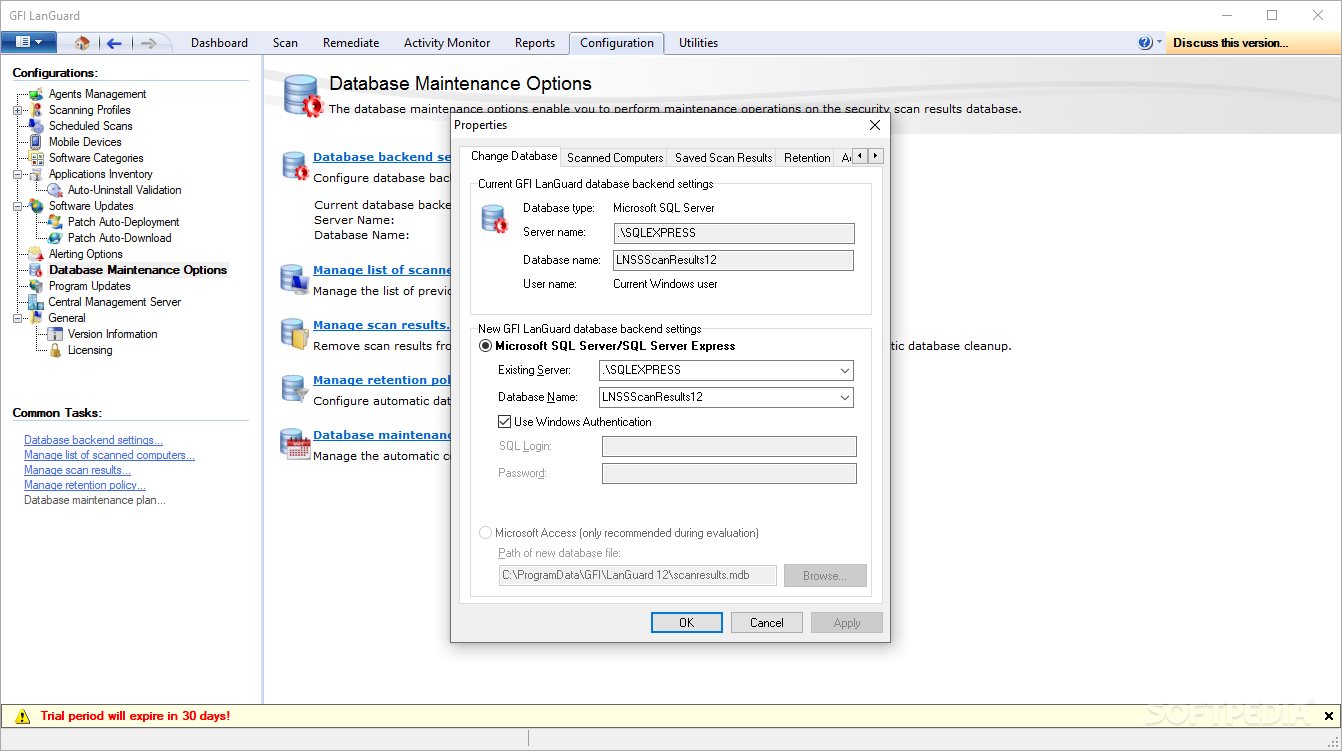Click Discuss this version link
1342x751 pixels.
click(1230, 43)
